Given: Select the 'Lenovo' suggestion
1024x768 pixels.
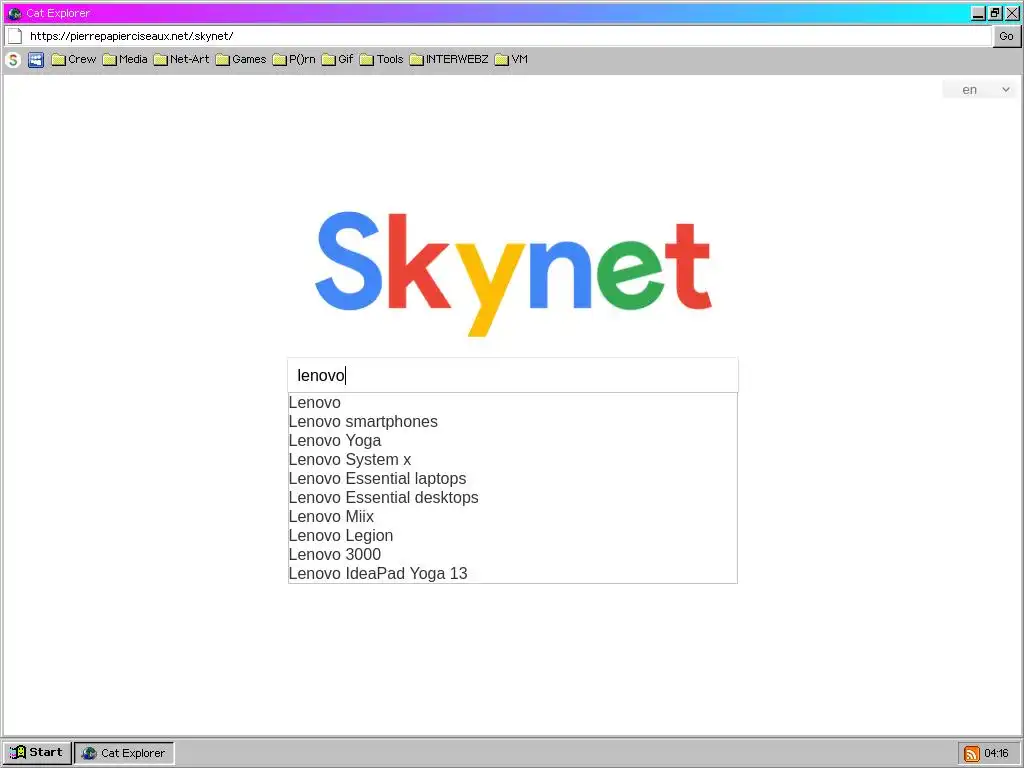Looking at the screenshot, I should [513, 402].
